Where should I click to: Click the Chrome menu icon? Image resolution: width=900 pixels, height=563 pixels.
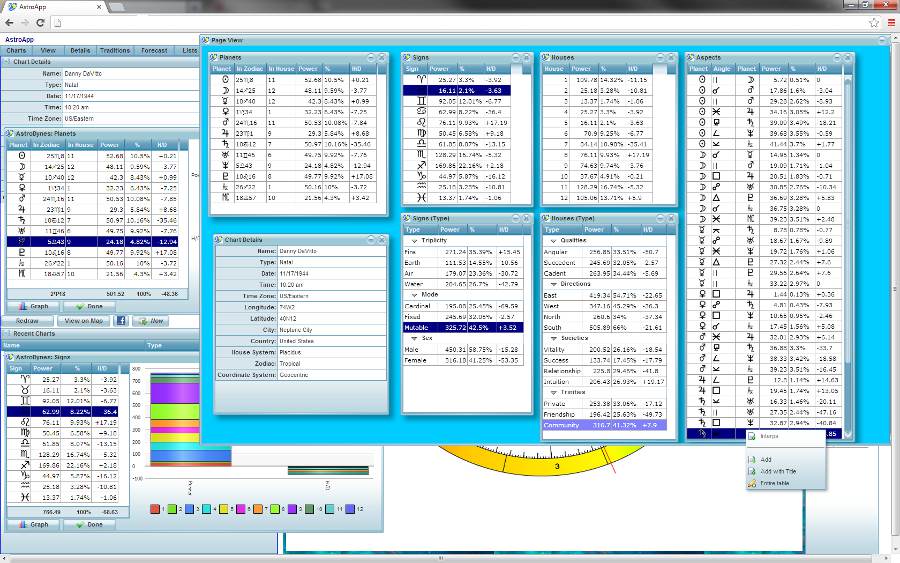click(x=887, y=22)
